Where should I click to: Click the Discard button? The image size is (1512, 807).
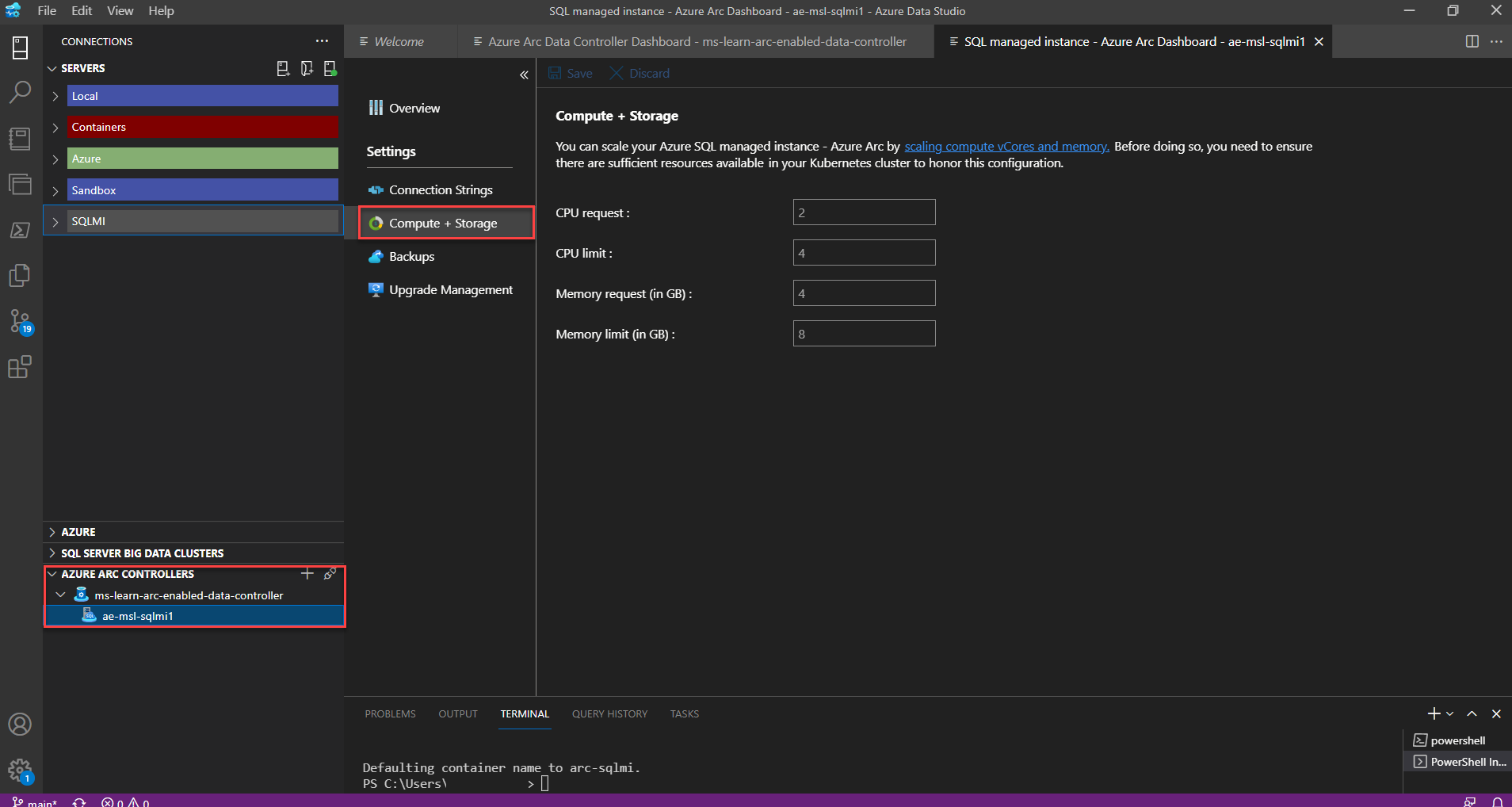pyautogui.click(x=640, y=73)
